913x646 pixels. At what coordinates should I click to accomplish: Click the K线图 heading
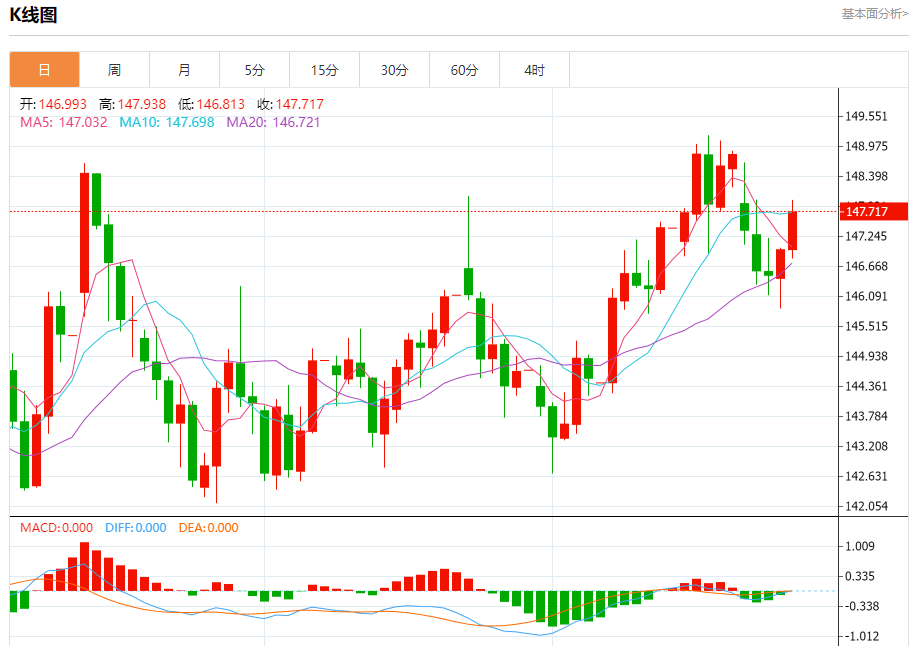(x=33, y=15)
